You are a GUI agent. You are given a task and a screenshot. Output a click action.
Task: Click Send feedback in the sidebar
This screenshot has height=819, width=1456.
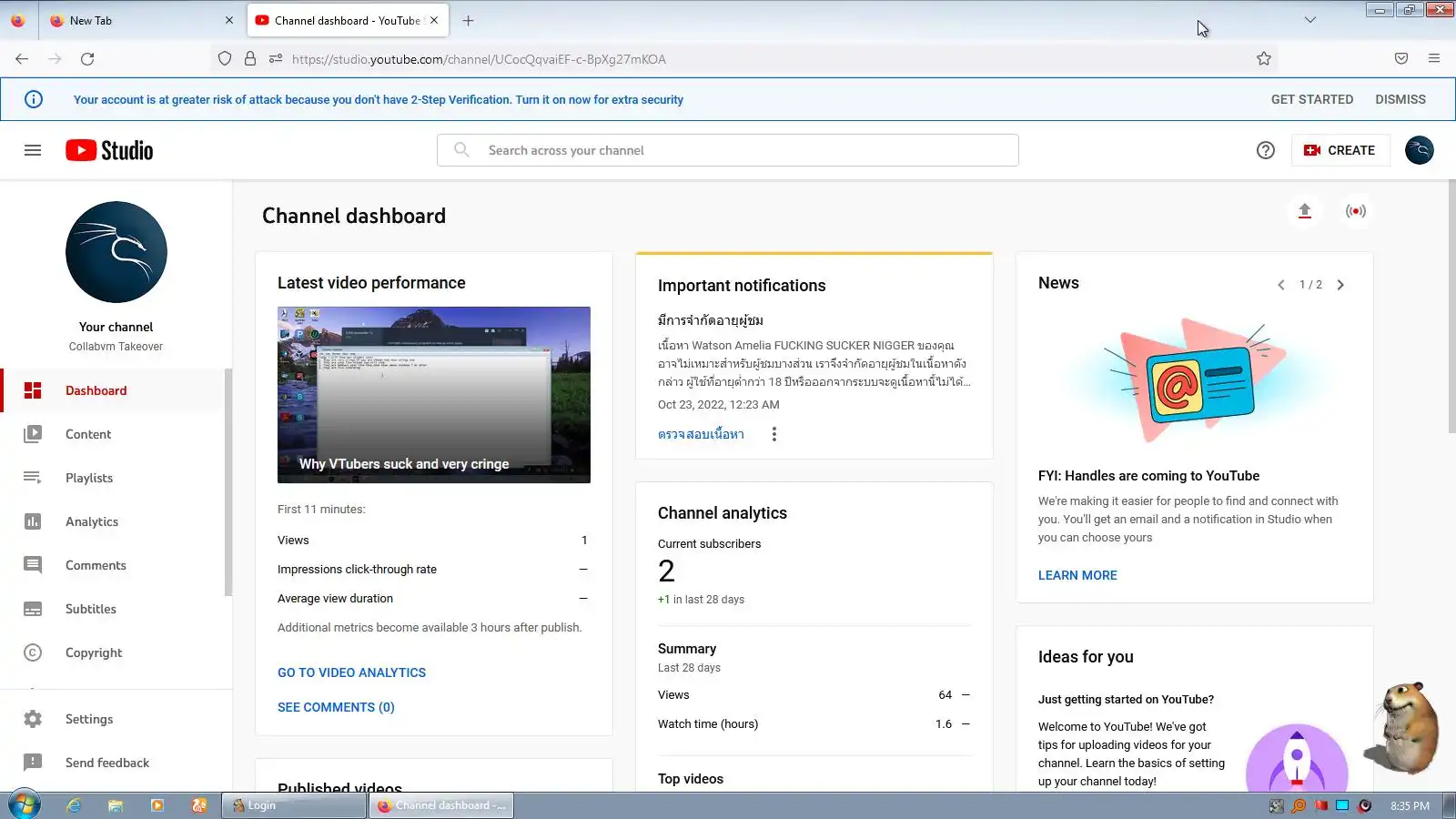click(x=116, y=763)
